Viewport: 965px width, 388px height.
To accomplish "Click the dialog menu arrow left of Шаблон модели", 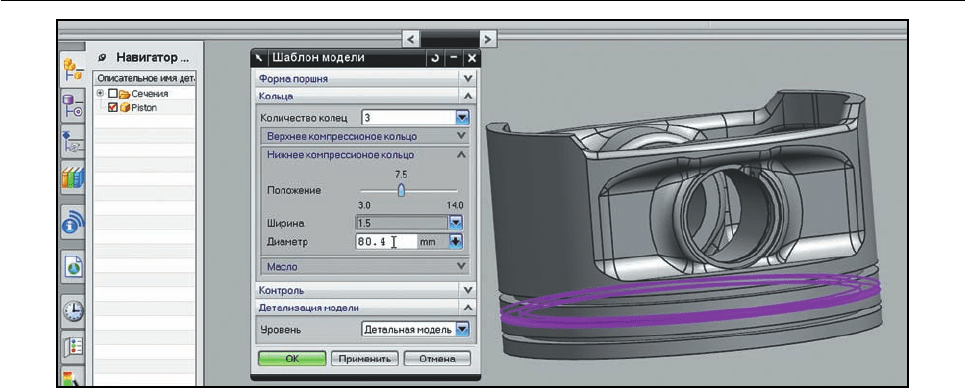I will point(260,58).
